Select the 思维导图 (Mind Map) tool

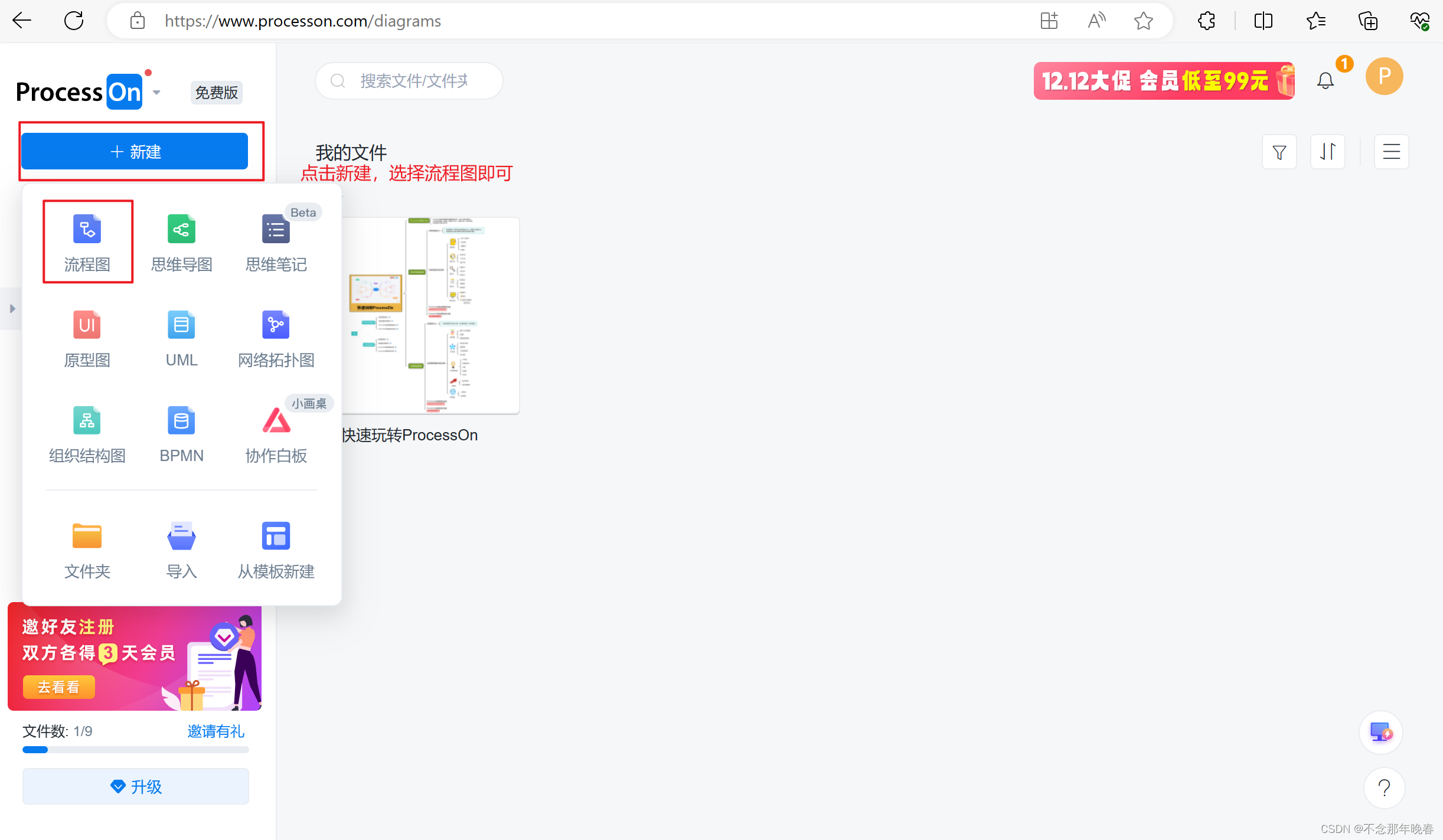point(181,240)
